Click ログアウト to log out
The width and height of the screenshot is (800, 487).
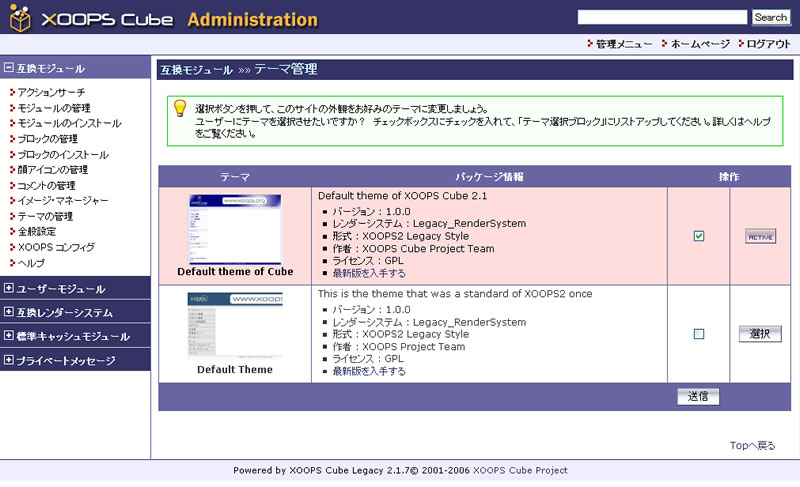(x=768, y=44)
